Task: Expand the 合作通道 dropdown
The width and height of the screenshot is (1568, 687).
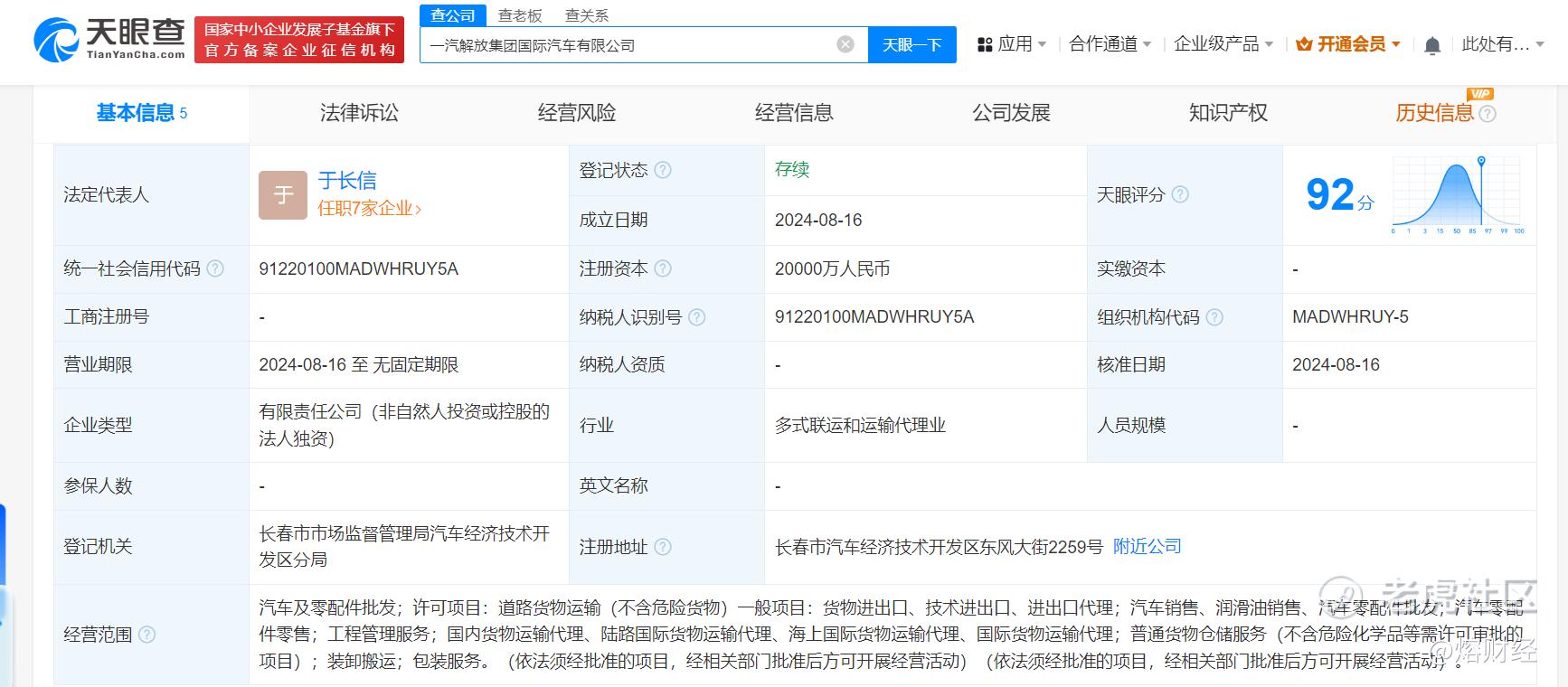Action: (1110, 44)
